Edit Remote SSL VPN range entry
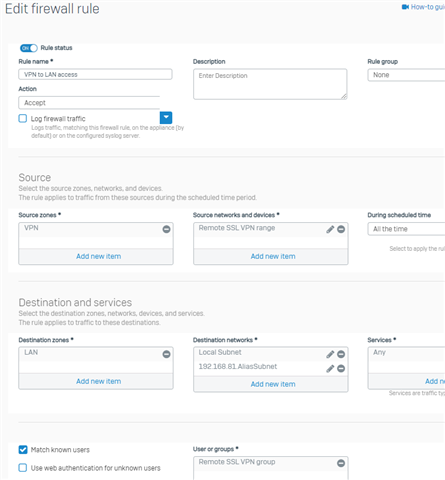Image resolution: width=445 pixels, height=480 pixels. click(x=330, y=229)
